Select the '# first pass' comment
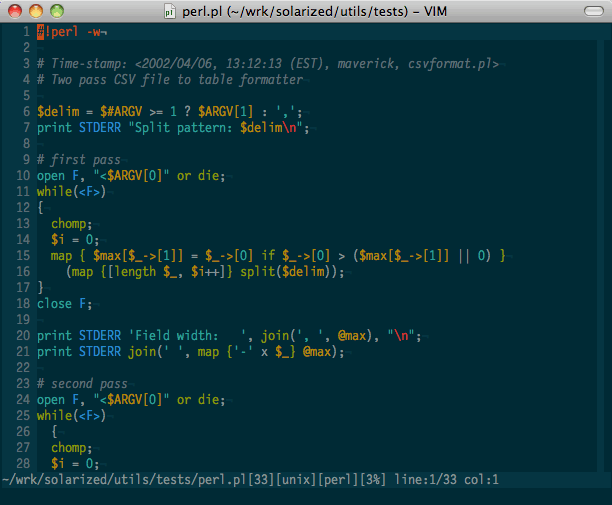This screenshot has width=612, height=505. pos(78,160)
